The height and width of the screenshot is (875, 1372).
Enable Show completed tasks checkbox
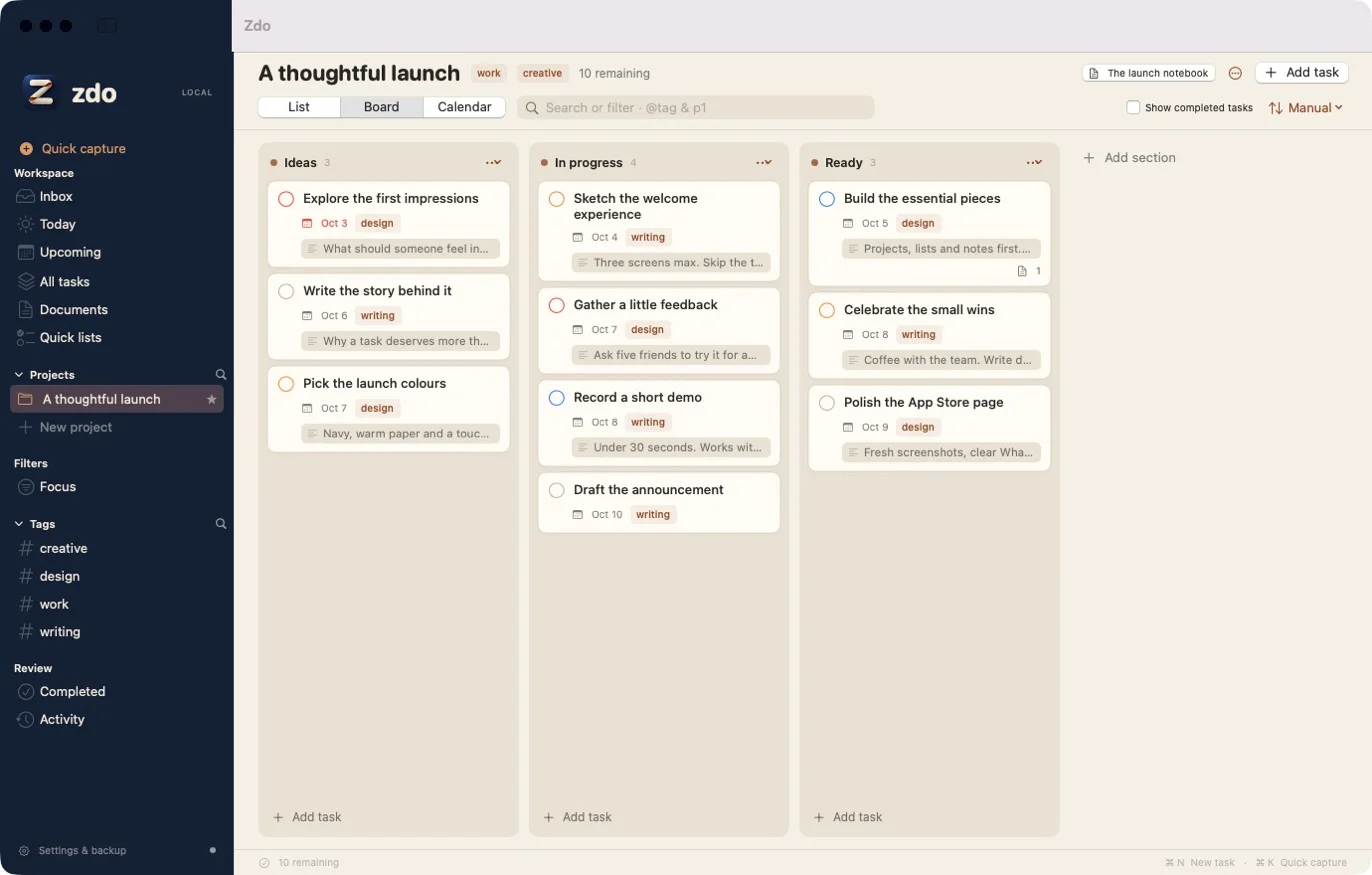pos(1133,108)
